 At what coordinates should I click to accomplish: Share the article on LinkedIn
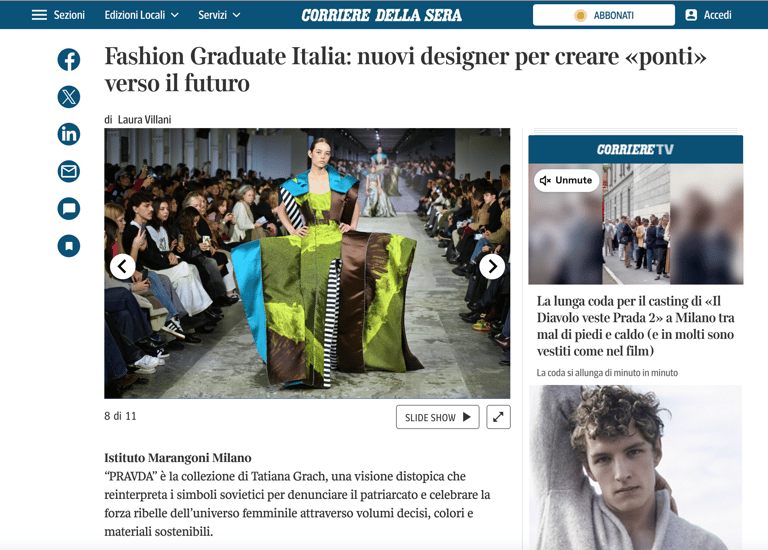click(69, 134)
